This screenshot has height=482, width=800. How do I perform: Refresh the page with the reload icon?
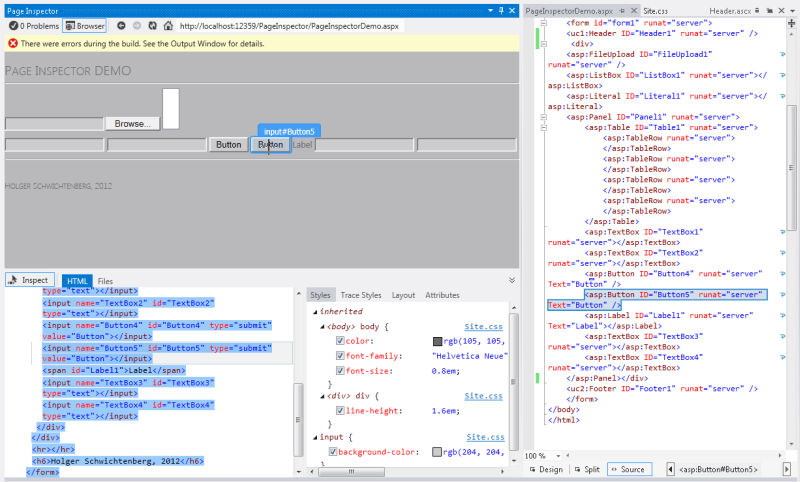(152, 25)
